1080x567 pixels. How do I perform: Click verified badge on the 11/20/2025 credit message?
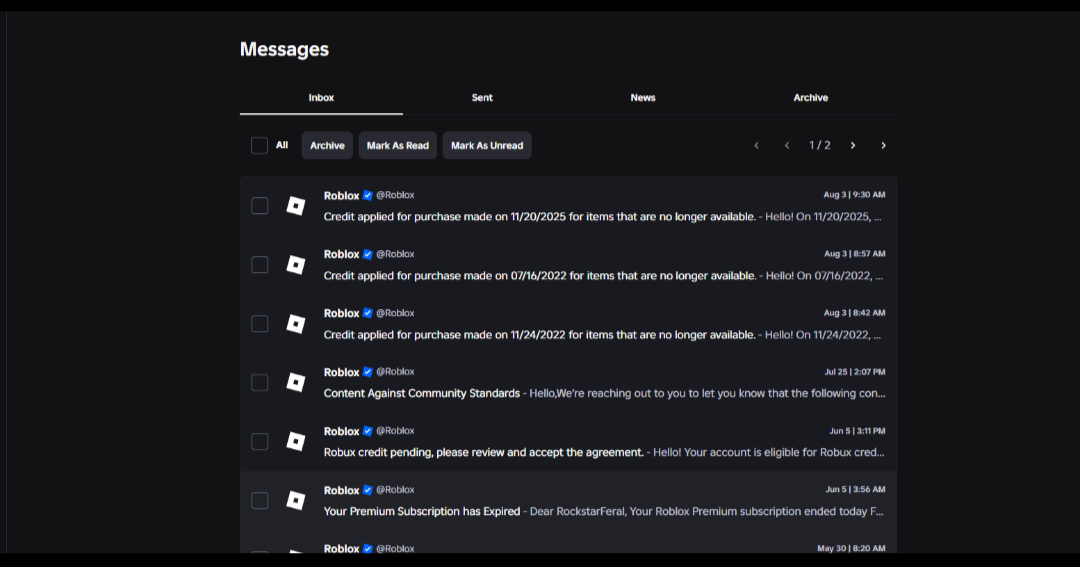pos(368,196)
